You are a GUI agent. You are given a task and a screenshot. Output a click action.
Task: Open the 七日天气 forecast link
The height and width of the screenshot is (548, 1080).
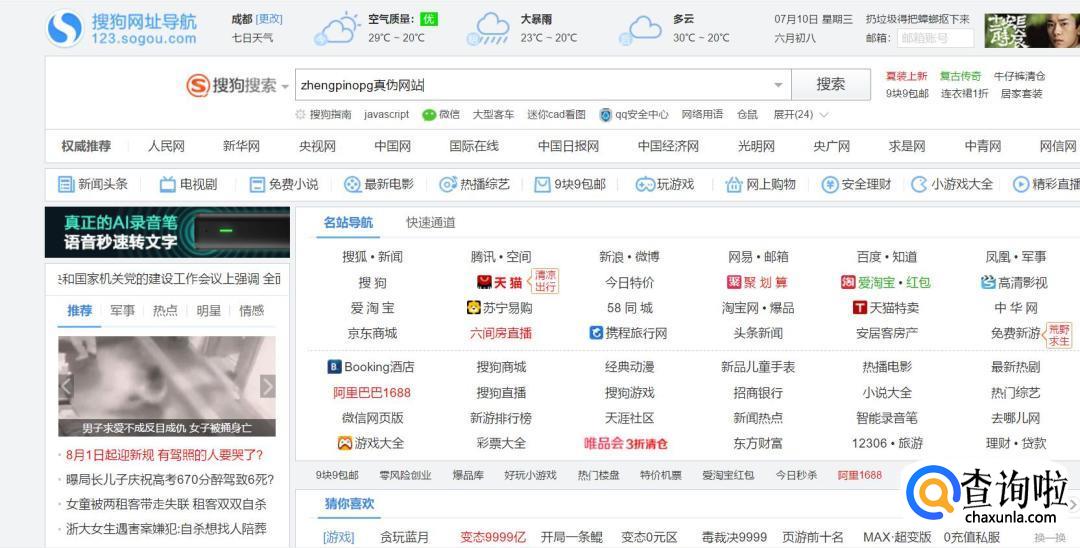coord(252,38)
